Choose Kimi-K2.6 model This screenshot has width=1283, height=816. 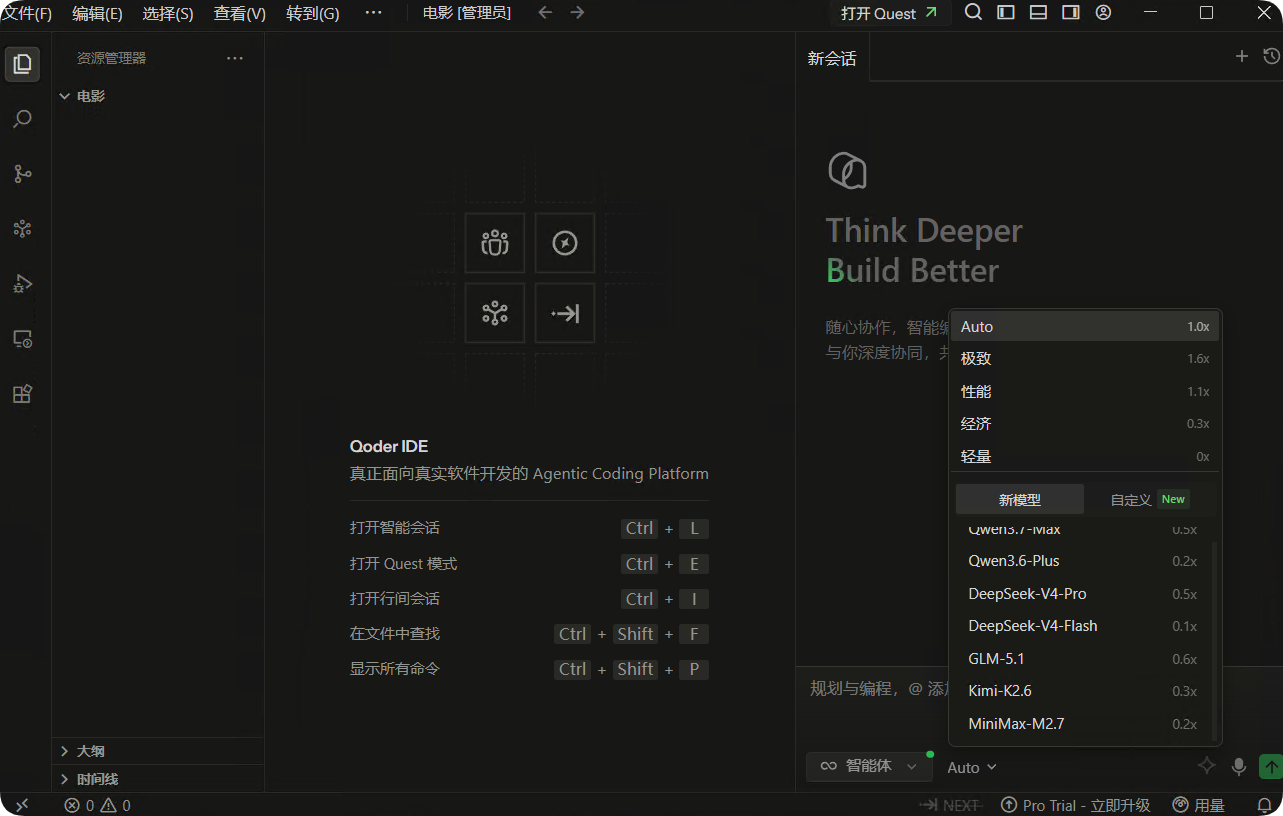point(1083,691)
